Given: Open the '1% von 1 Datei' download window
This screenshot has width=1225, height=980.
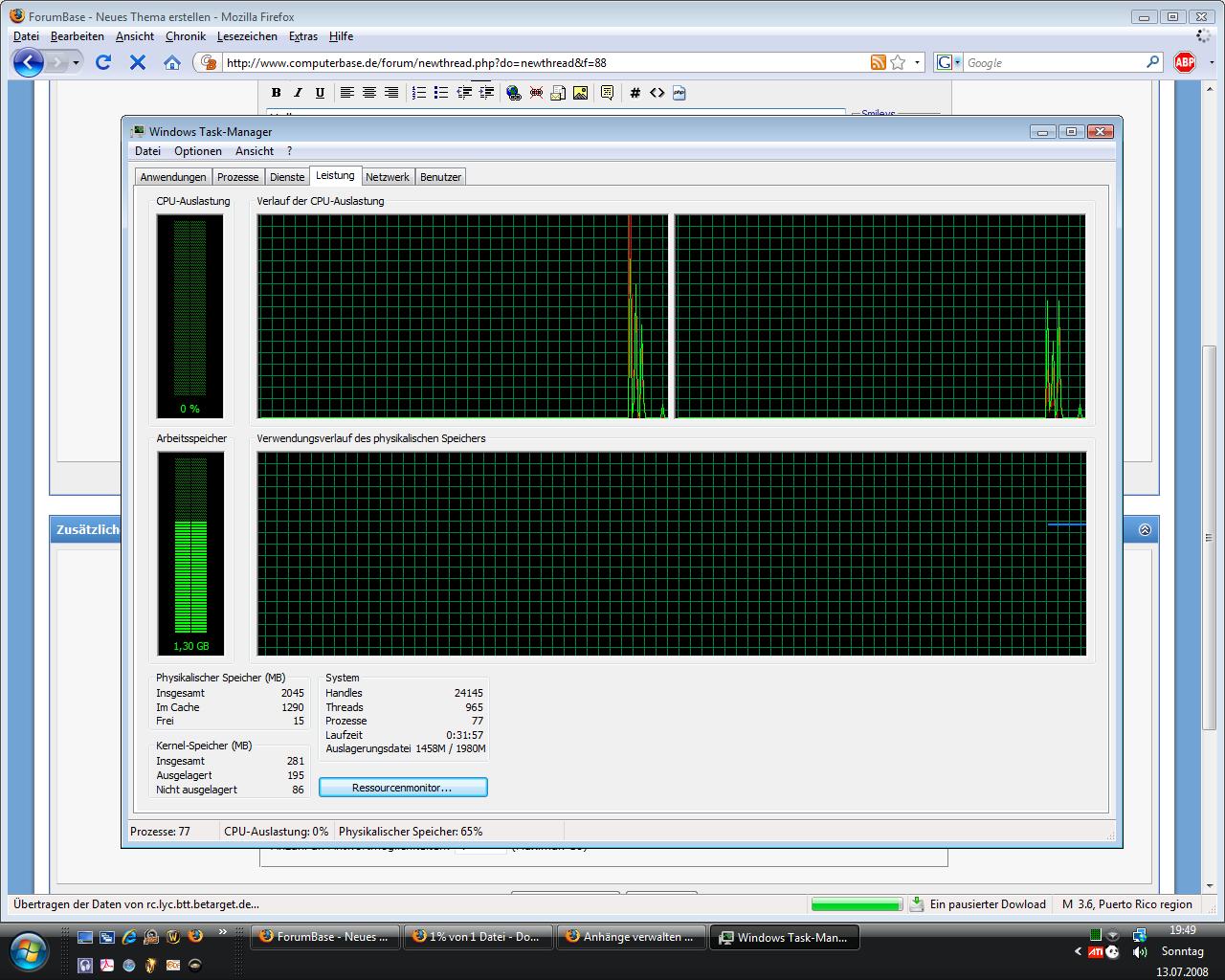Looking at the screenshot, I should pos(479,937).
